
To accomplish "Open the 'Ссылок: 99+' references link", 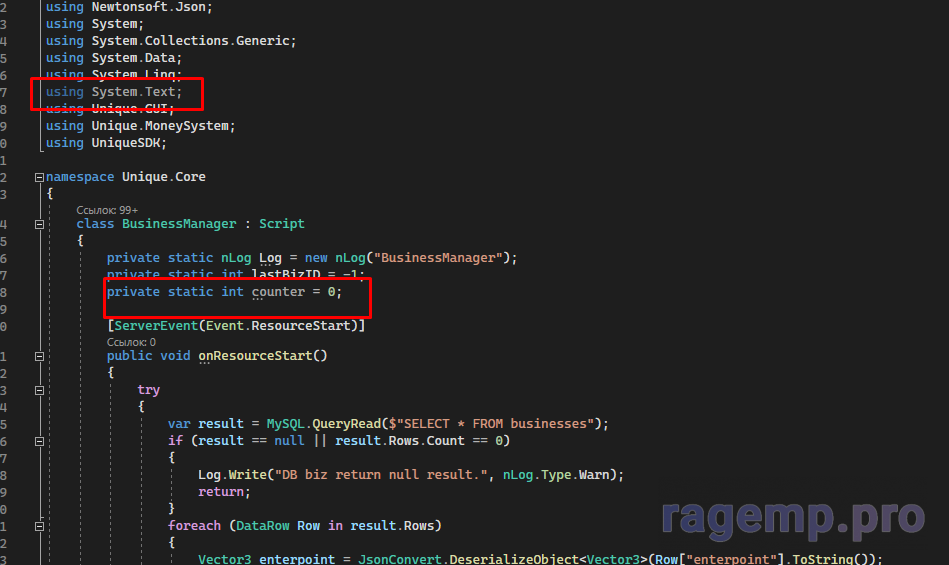I will [107, 210].
